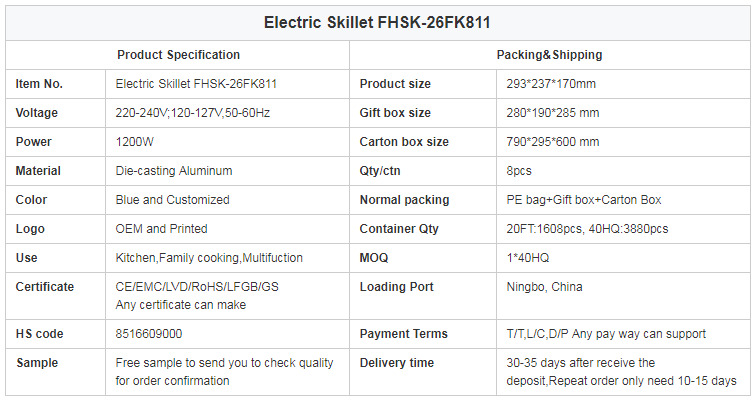The image size is (755, 400).
Task: Select the Packing&Shipping column header
Action: 549,55
